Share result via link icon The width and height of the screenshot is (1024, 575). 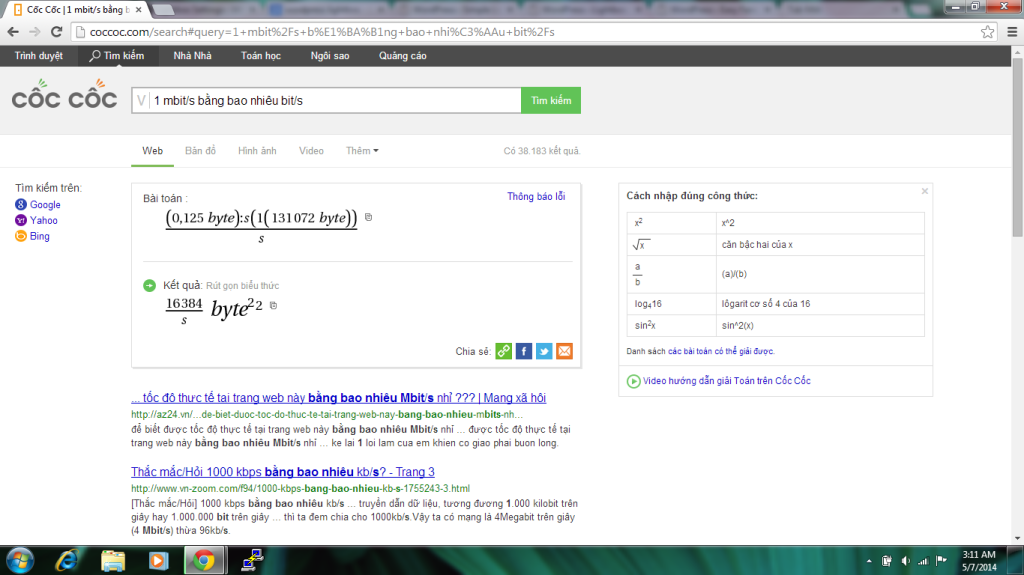504,351
